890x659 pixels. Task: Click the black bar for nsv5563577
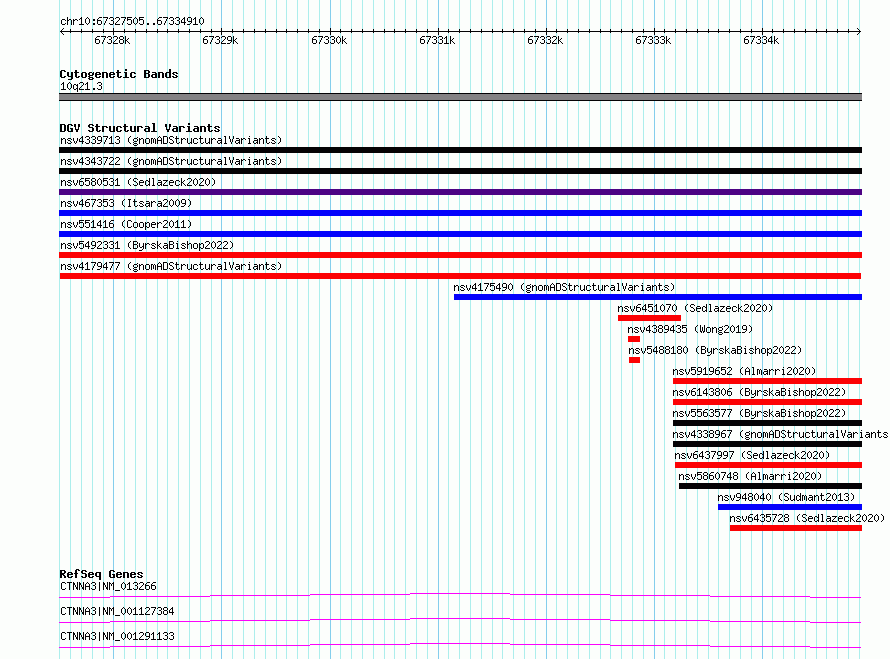767,423
